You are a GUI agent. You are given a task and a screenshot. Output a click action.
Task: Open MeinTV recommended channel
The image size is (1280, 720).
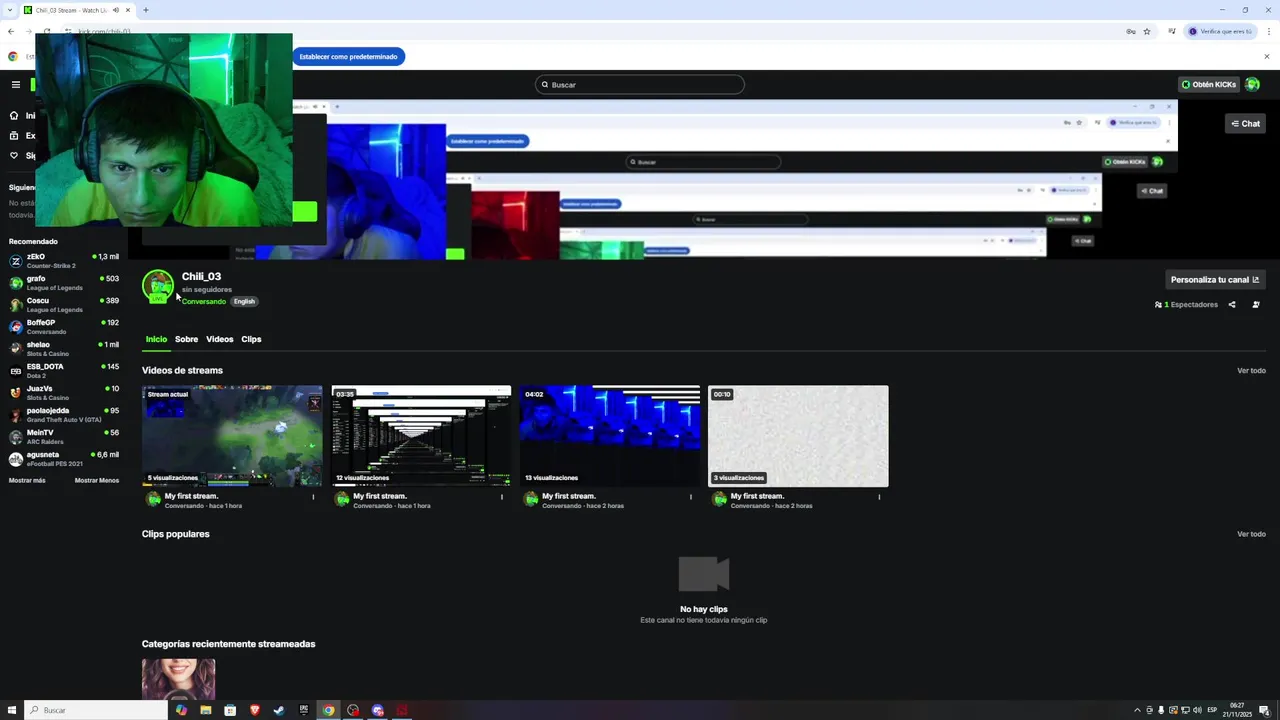pyautogui.click(x=64, y=437)
